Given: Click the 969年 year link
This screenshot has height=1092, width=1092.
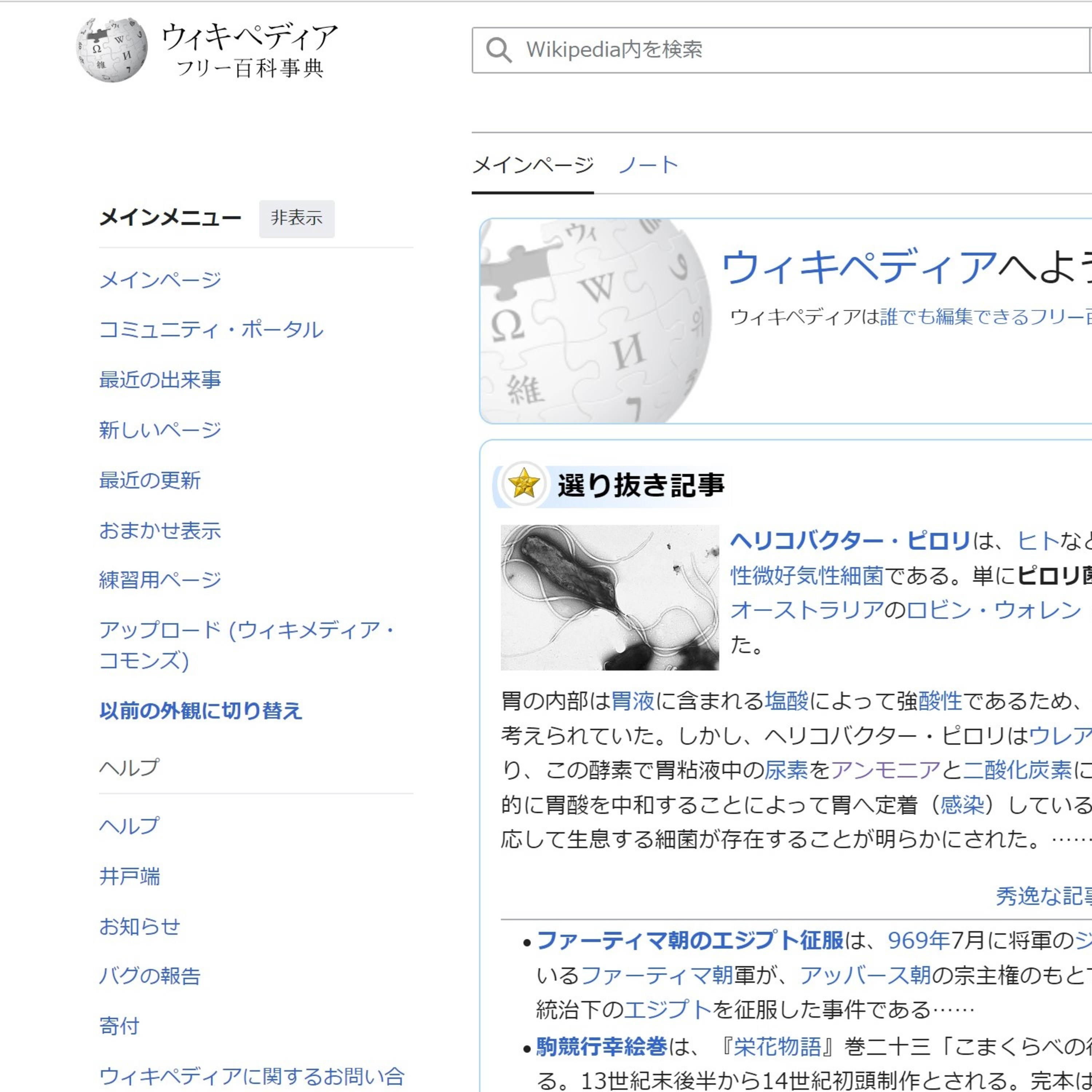Looking at the screenshot, I should 919,941.
